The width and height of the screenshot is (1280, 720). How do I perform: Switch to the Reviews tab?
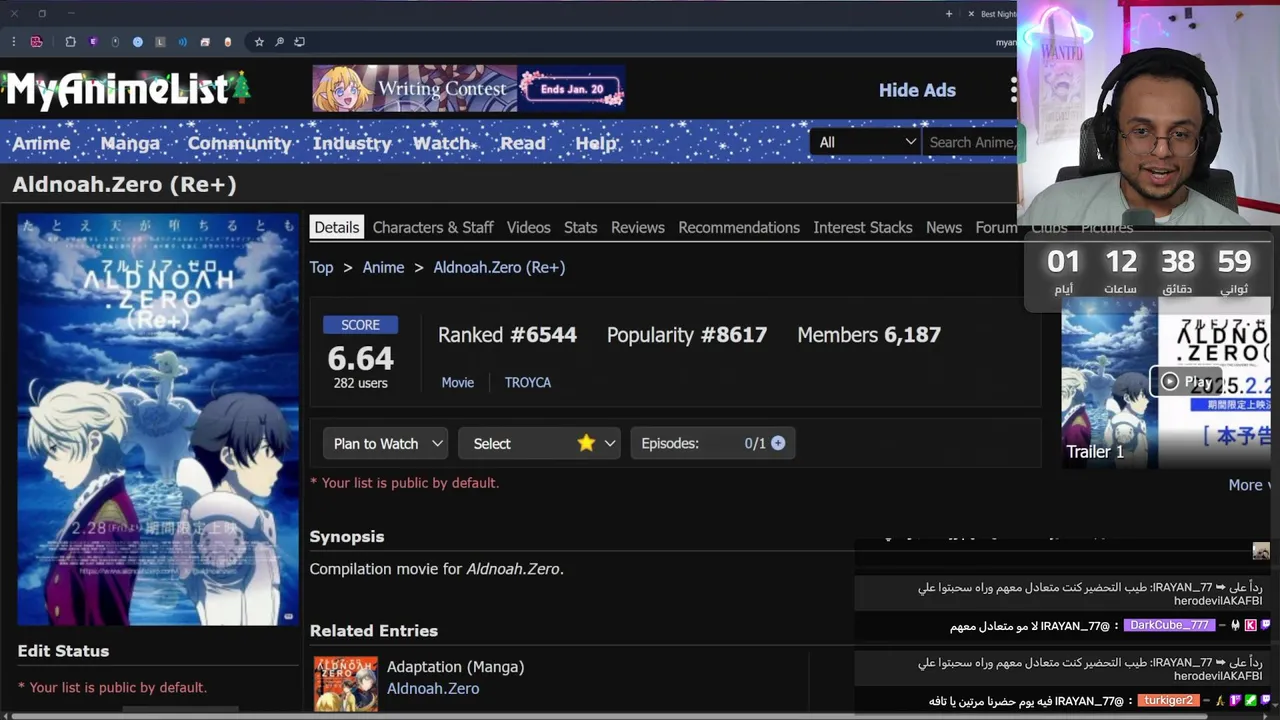pos(638,227)
